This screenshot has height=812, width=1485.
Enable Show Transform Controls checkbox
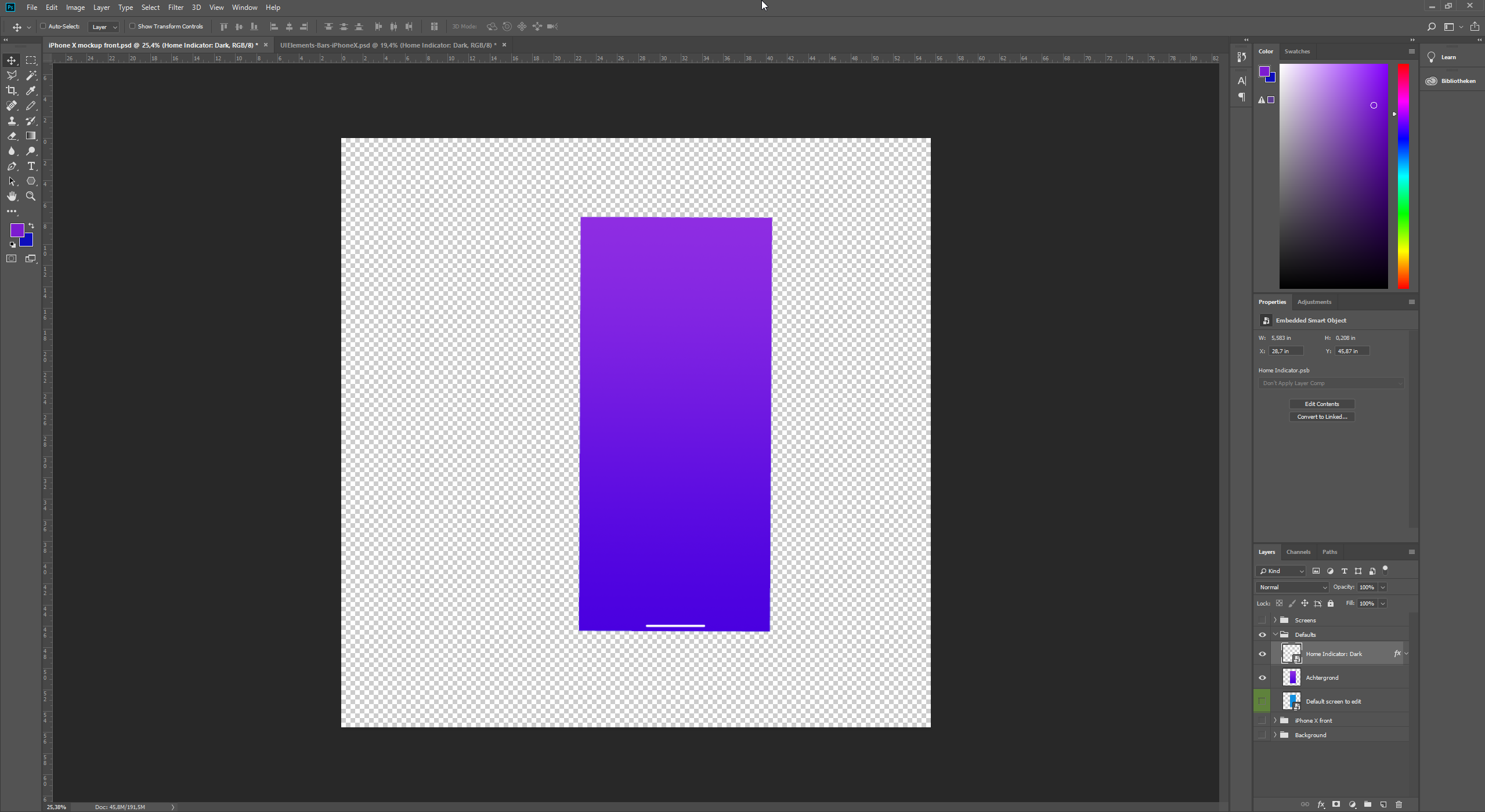click(x=132, y=26)
